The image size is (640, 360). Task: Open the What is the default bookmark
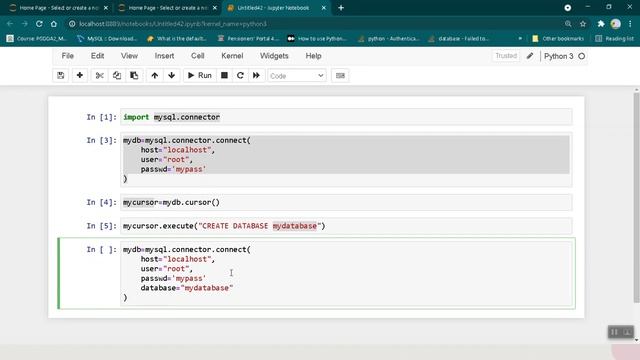[177, 39]
